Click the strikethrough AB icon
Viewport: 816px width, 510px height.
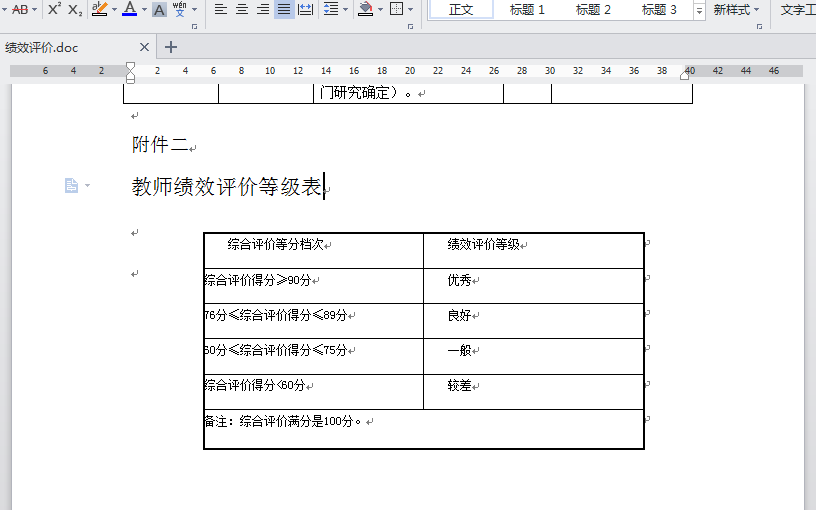coord(20,9)
